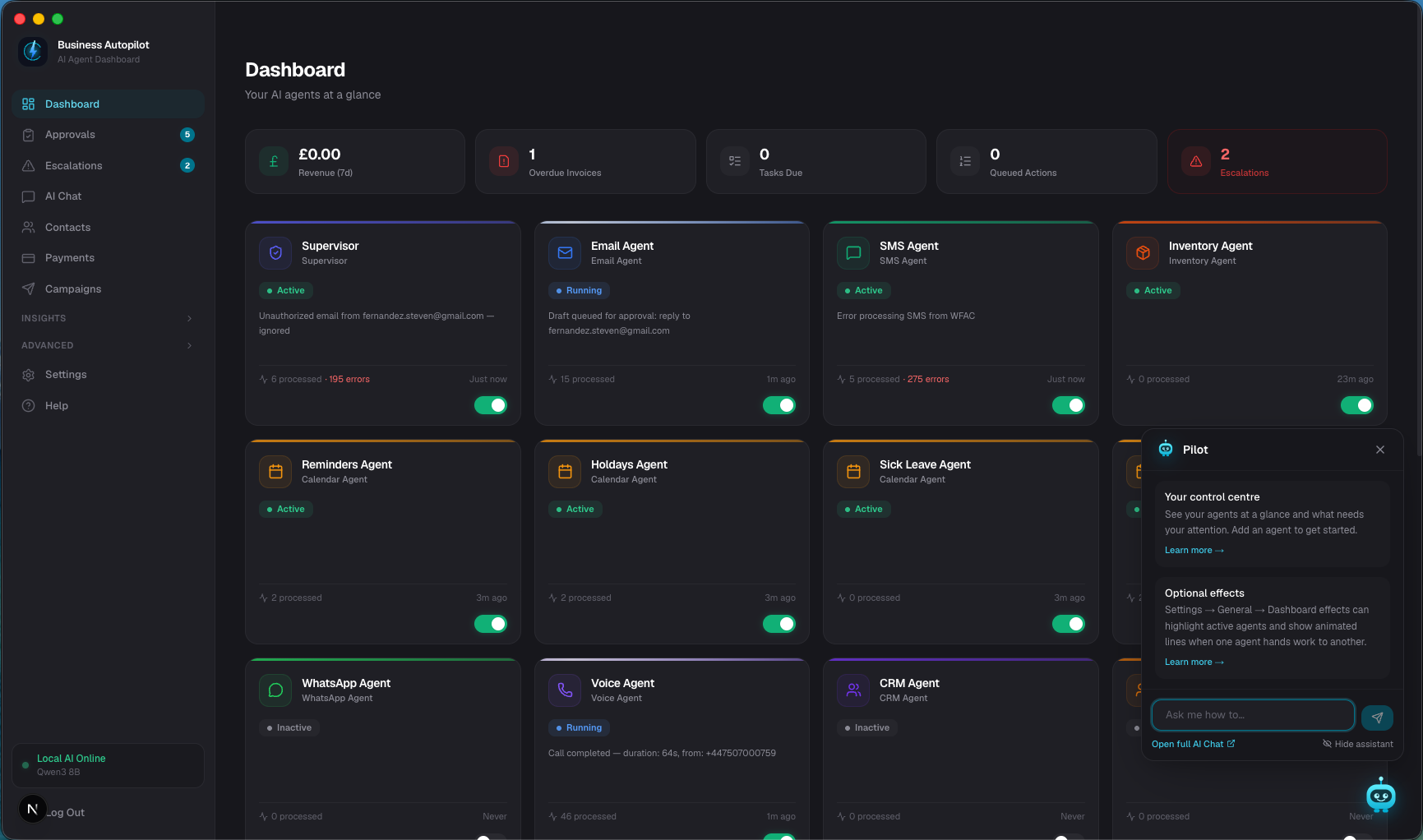The width and height of the screenshot is (1423, 840).
Task: Disable the Sick Leave Agent toggle
Action: pos(1069,624)
